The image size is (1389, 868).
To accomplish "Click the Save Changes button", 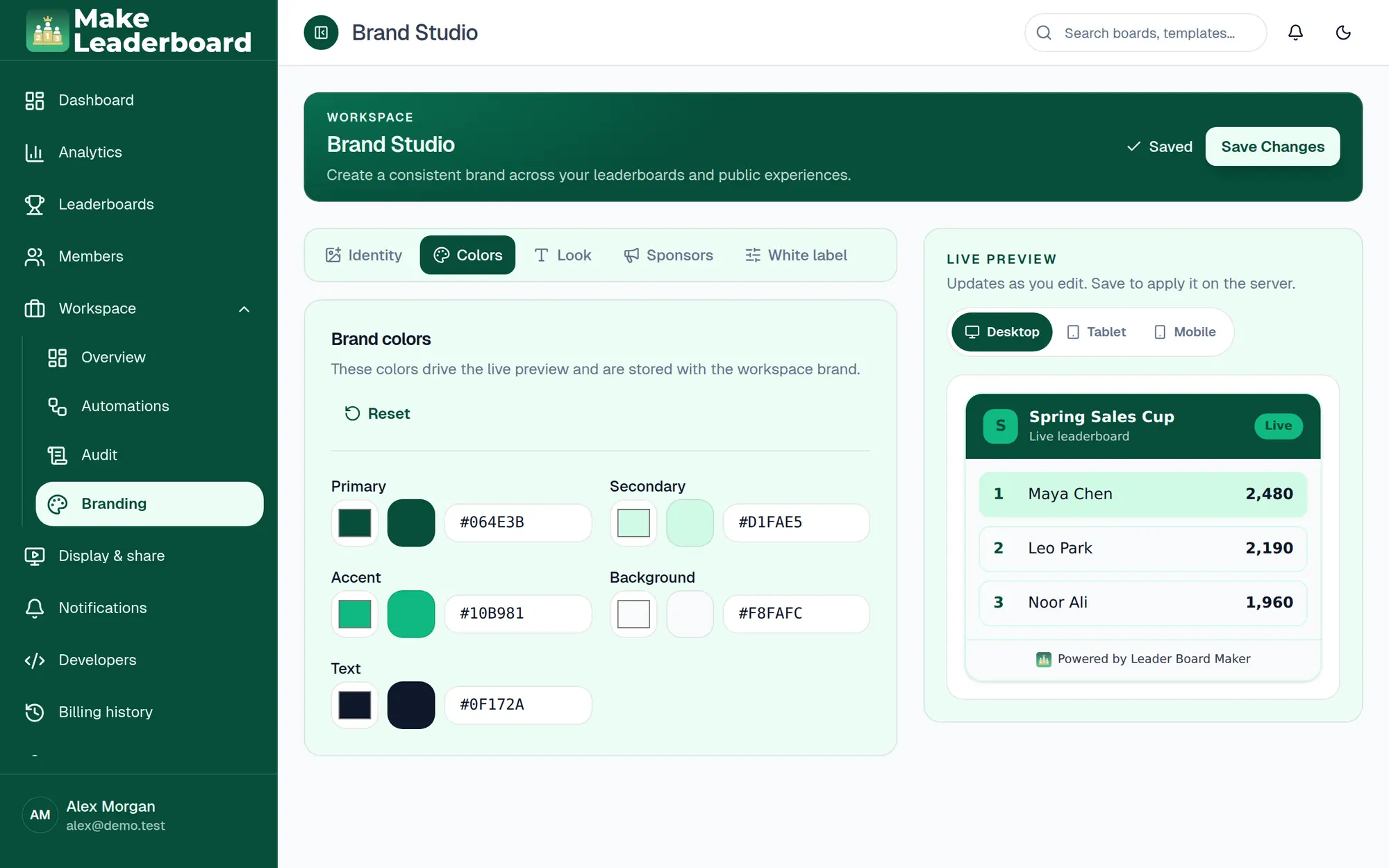I will point(1272,147).
